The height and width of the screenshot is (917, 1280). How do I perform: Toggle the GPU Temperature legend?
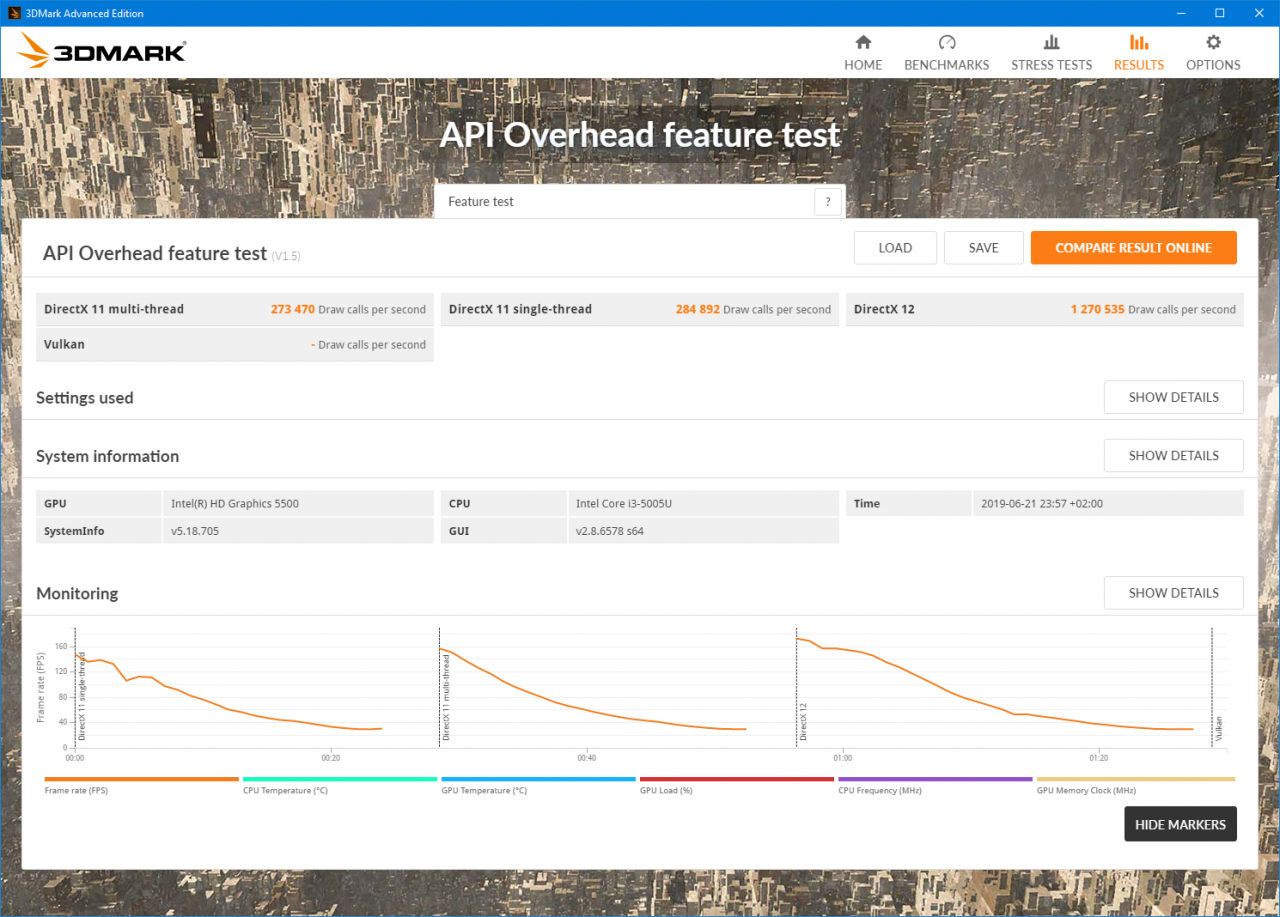538,785
